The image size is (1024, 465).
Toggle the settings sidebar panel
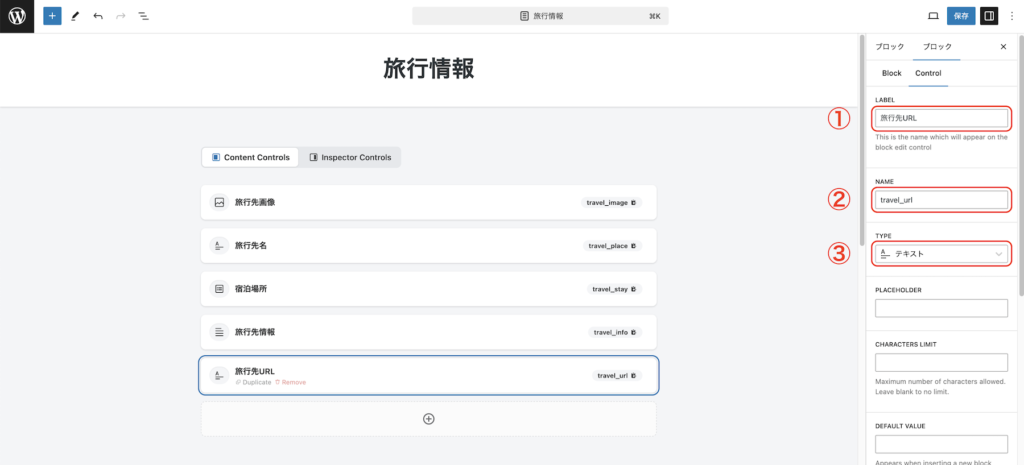(989, 17)
